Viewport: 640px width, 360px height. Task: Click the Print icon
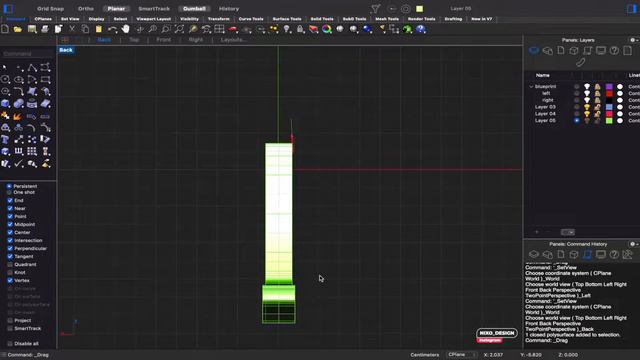click(45, 29)
